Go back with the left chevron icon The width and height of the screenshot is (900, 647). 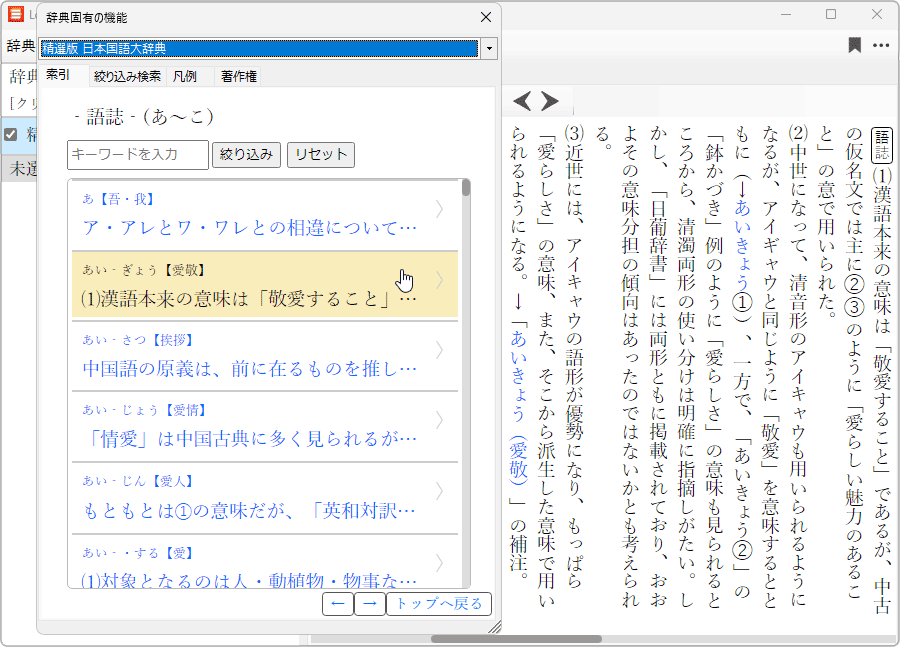(522, 101)
